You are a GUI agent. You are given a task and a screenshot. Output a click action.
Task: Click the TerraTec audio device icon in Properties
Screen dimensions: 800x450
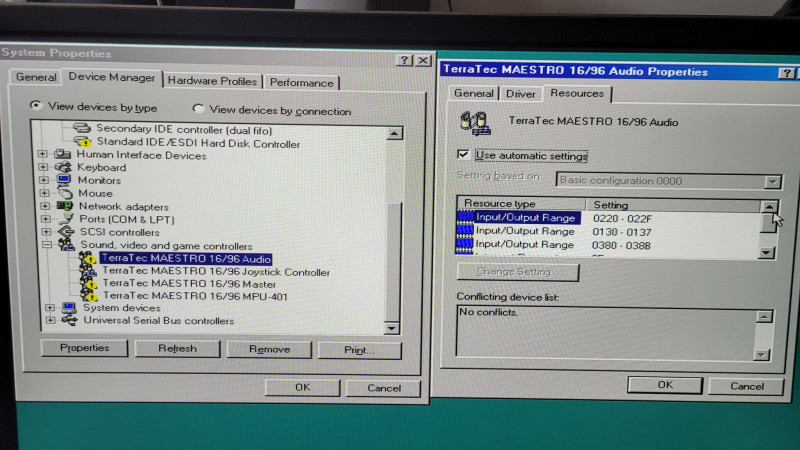pos(476,123)
